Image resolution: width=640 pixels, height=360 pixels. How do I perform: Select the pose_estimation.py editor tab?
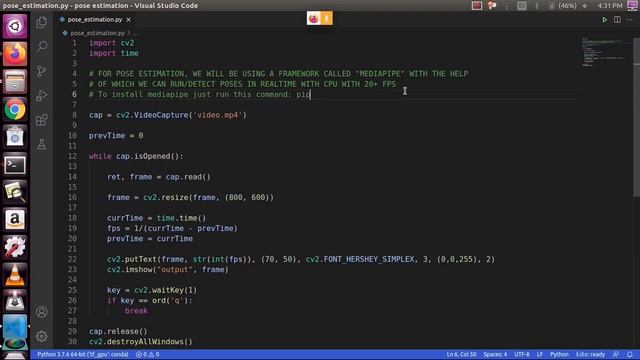(x=95, y=20)
